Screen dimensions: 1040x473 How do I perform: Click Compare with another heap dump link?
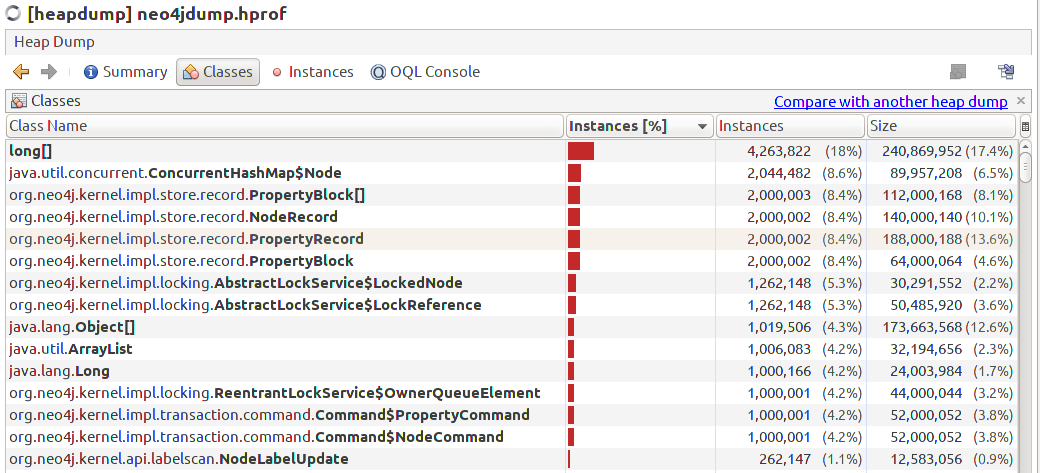[891, 101]
